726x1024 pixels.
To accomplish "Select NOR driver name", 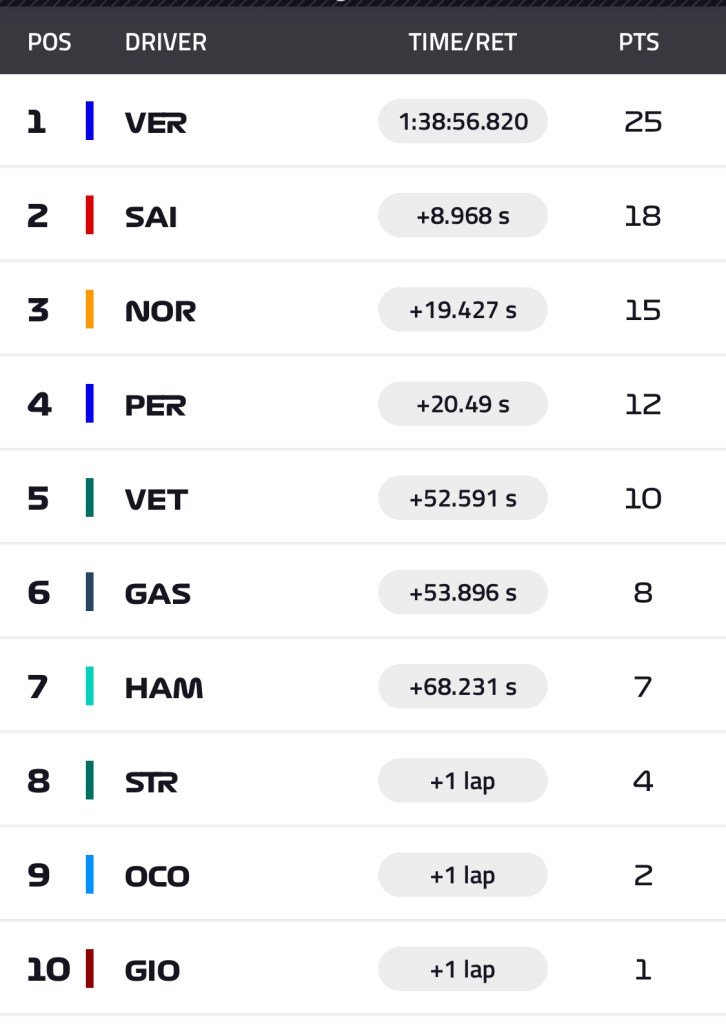I will (160, 310).
